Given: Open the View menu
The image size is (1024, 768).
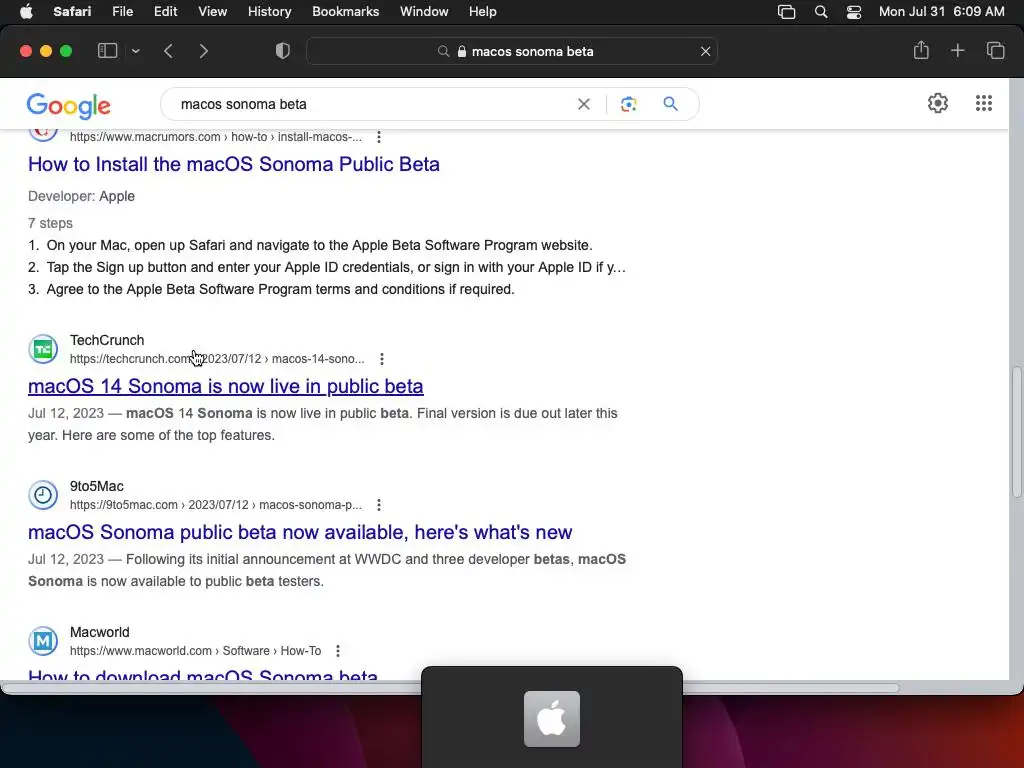Looking at the screenshot, I should pos(212,12).
